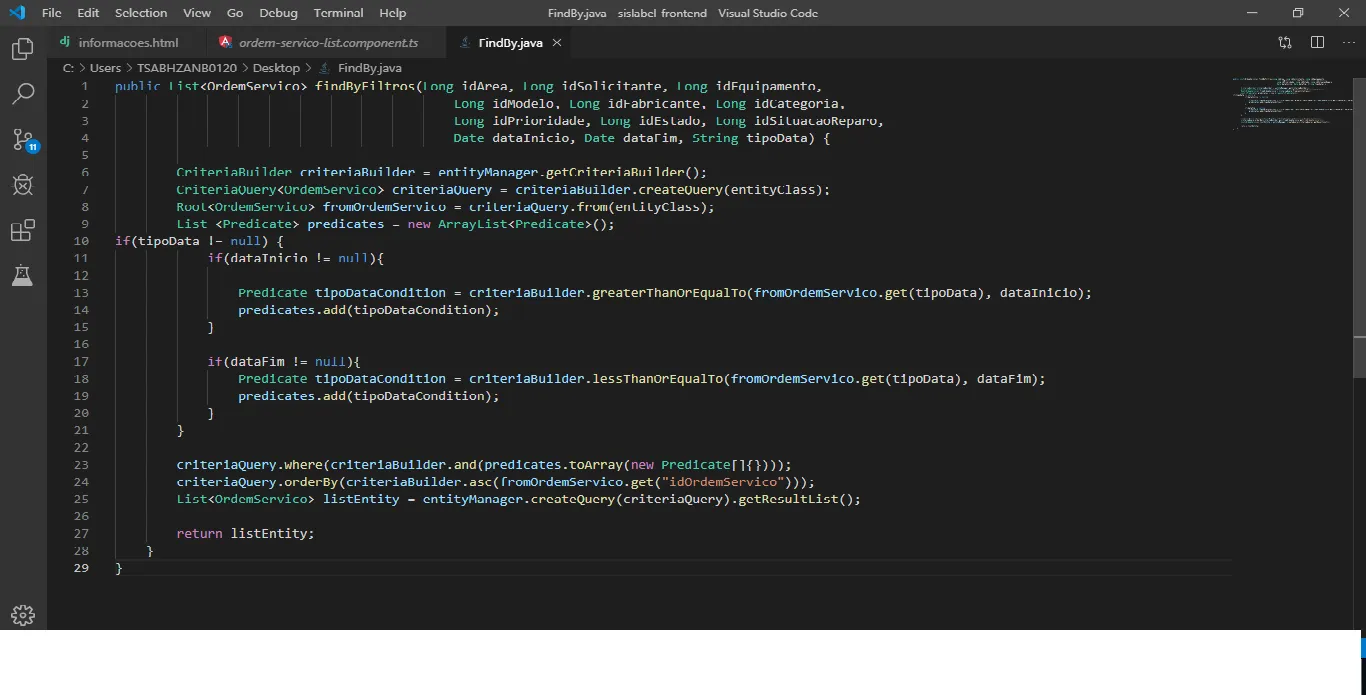This screenshot has width=1366, height=695.
Task: Click the Open Changes icon in editor toolbar
Action: [x=1285, y=43]
